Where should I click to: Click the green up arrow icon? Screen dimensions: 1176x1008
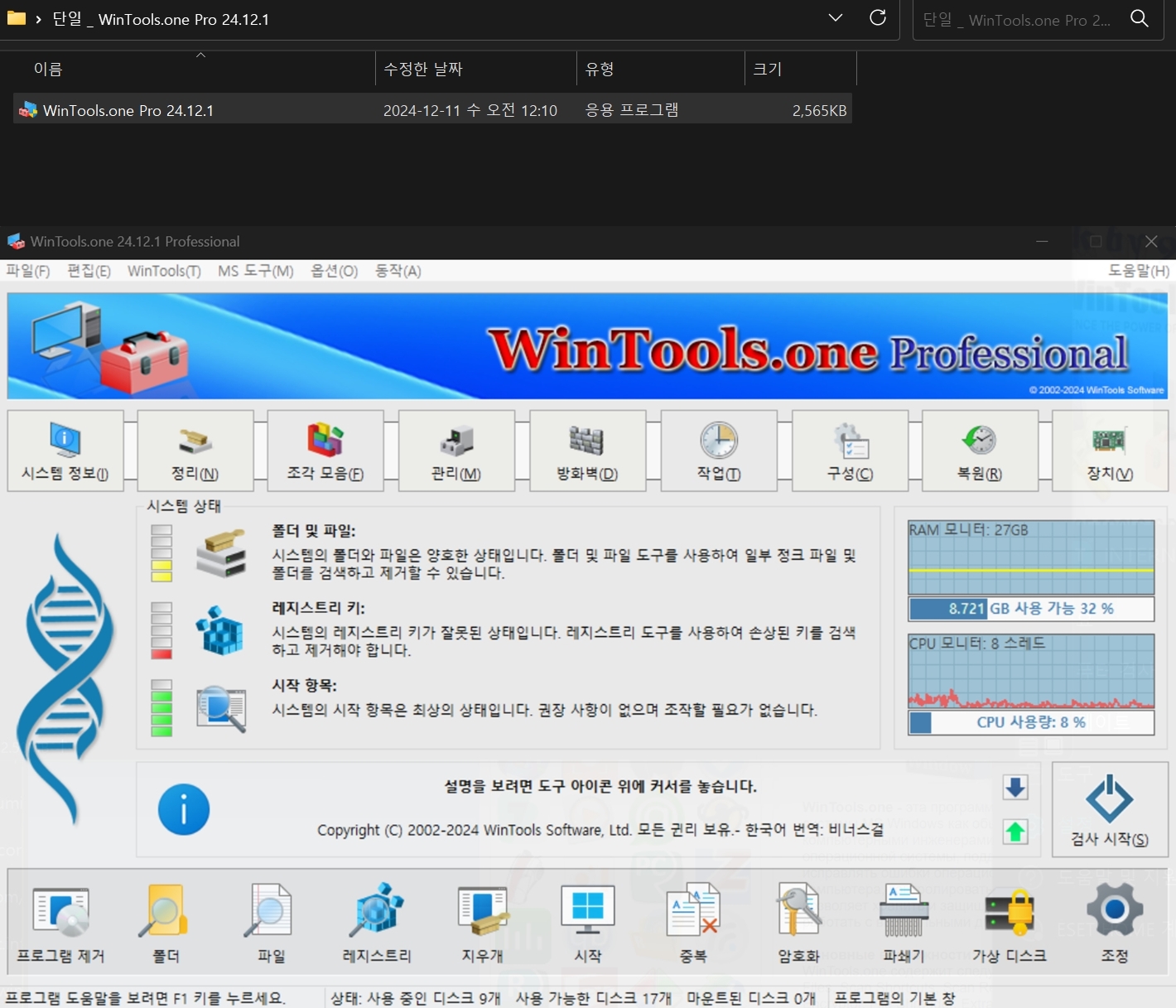pyautogui.click(x=1015, y=832)
